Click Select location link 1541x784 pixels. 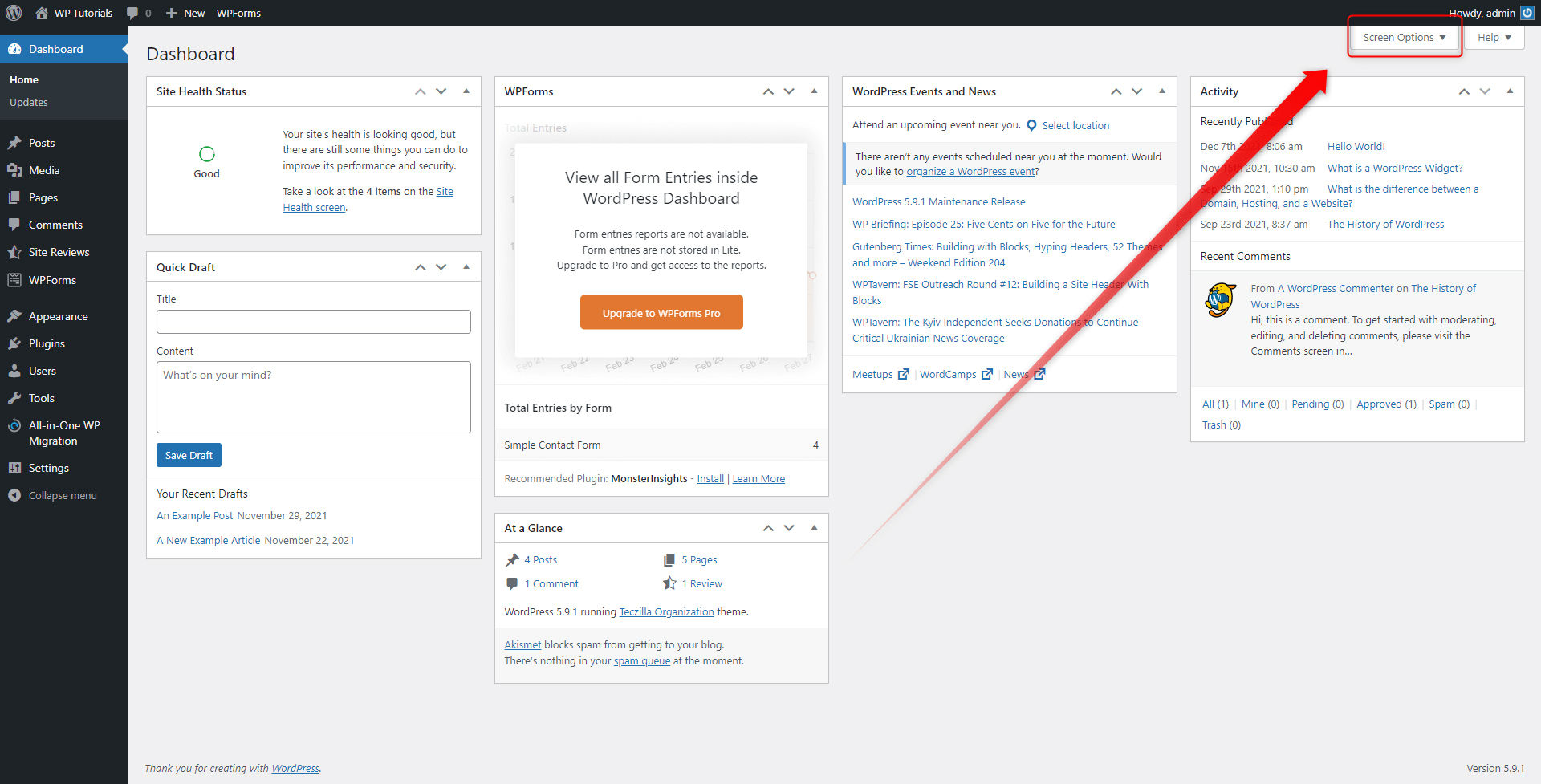pos(1075,125)
